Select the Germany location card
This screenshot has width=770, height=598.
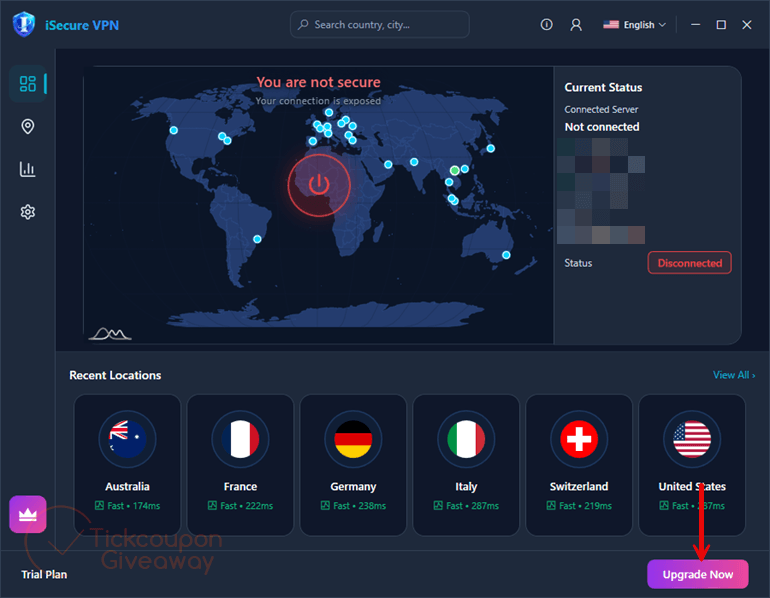(x=353, y=465)
